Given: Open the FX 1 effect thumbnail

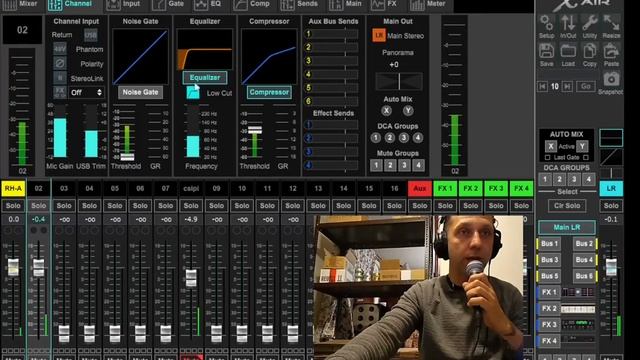Looking at the screenshot, I should 578,292.
